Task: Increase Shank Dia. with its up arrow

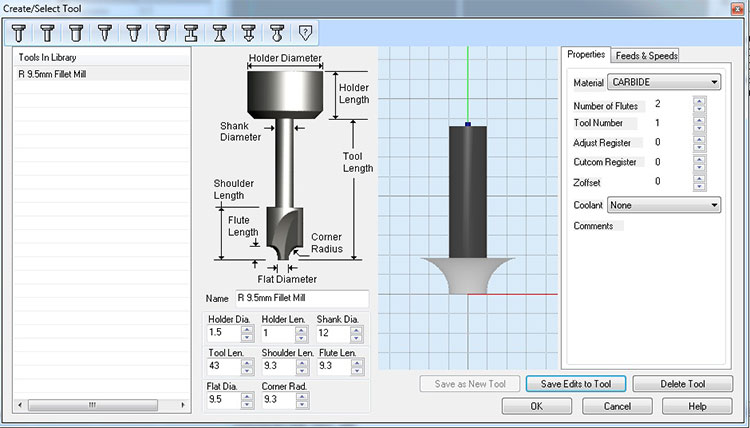Action: [356, 329]
